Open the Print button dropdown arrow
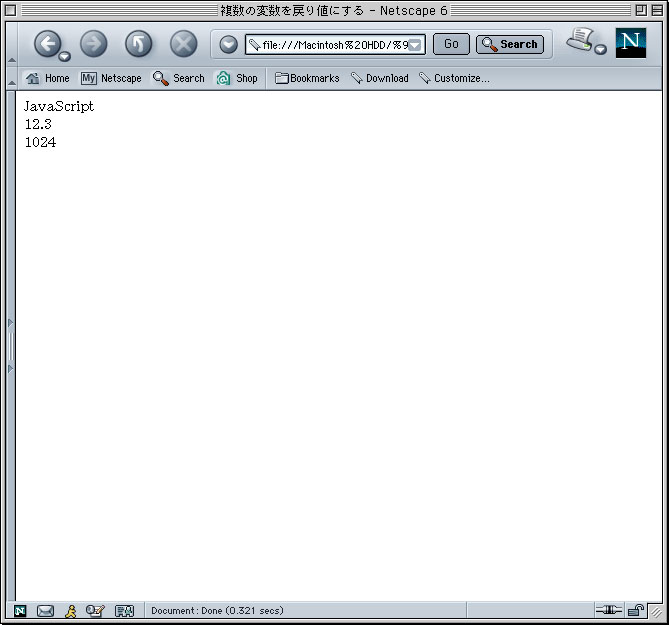This screenshot has width=669, height=625. [601, 49]
